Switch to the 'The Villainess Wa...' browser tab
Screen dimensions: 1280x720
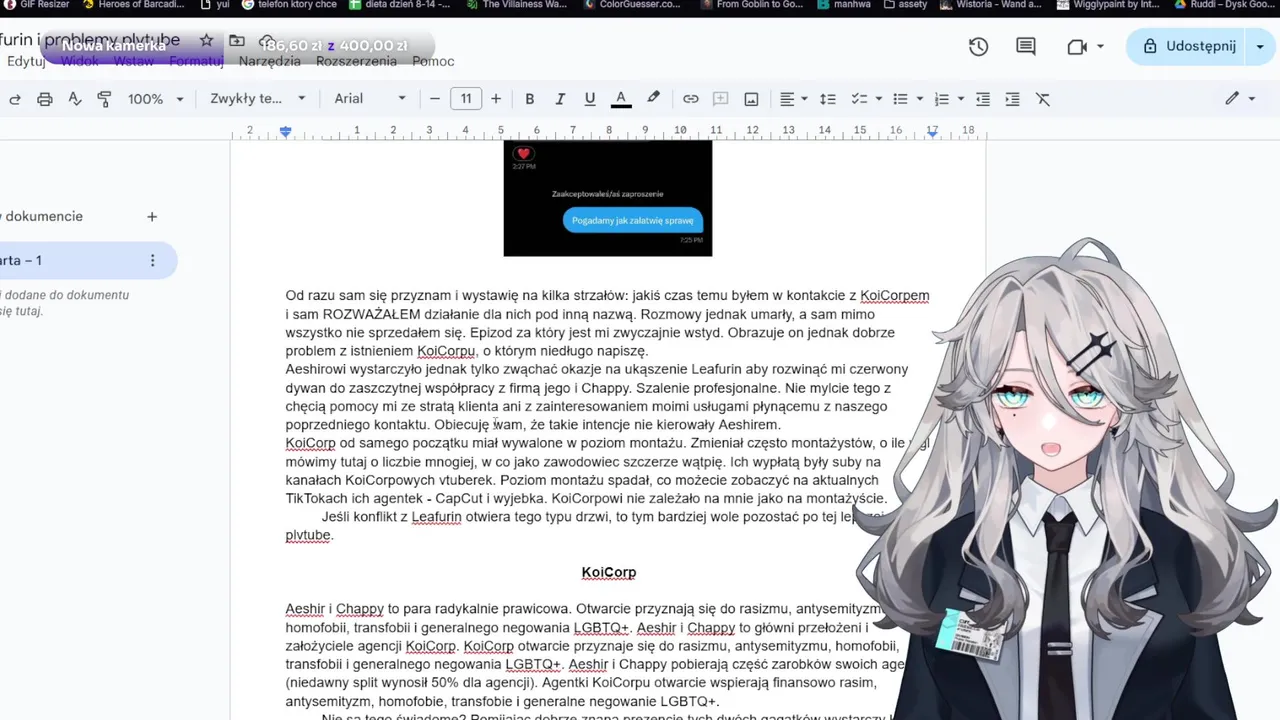tap(515, 5)
